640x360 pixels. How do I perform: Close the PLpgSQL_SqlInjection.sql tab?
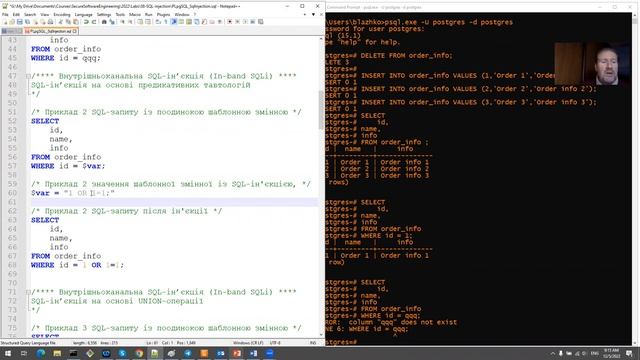[x=75, y=31]
